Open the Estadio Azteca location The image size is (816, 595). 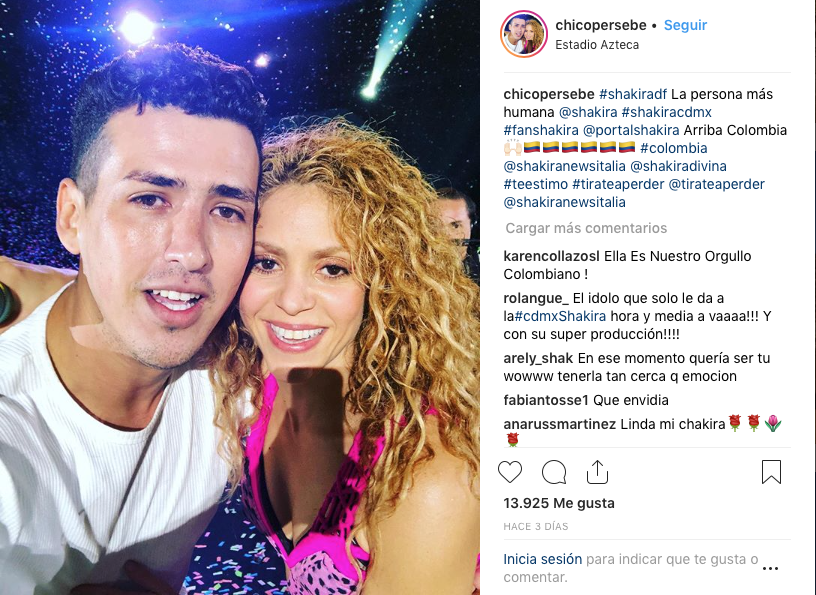pos(597,45)
